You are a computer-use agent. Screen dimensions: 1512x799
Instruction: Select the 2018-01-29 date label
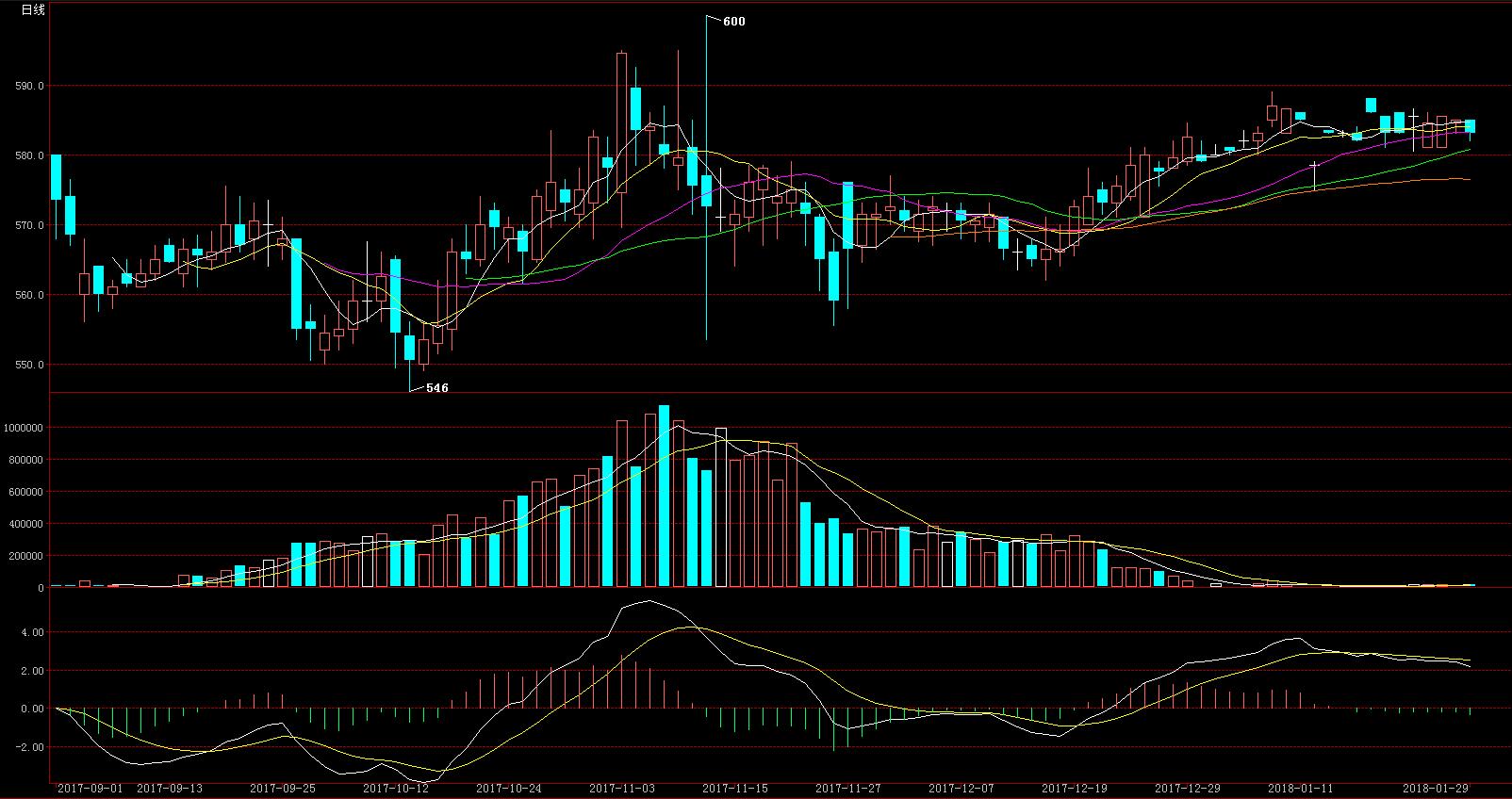(1436, 788)
